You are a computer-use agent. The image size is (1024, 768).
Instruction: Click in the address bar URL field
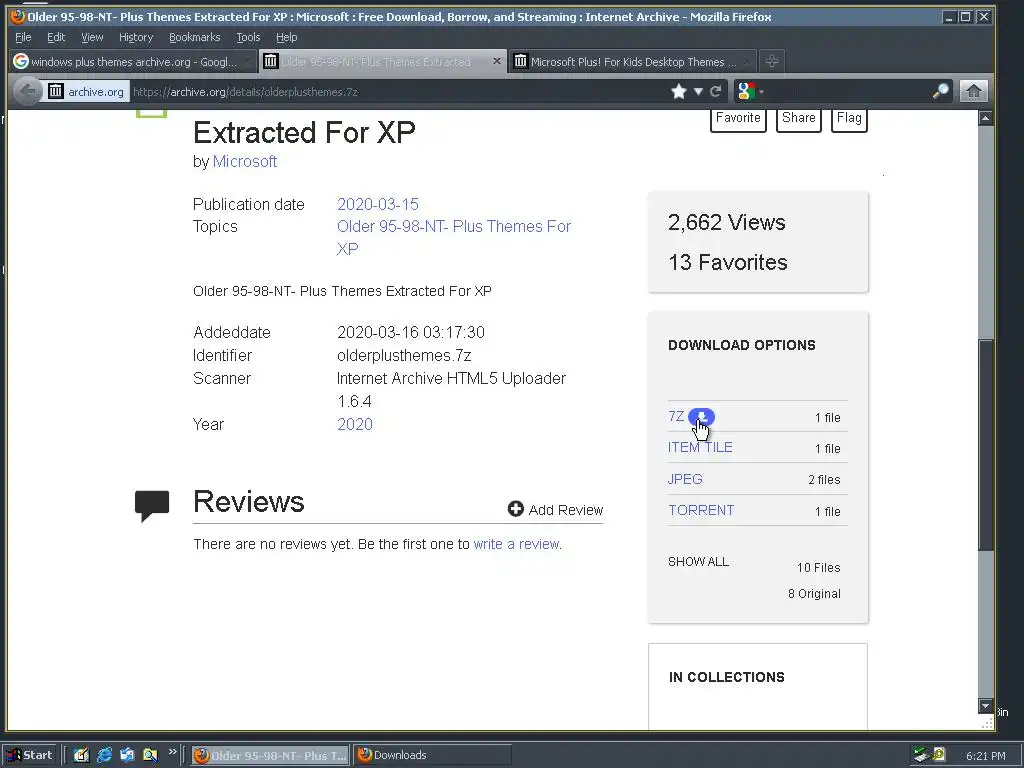(x=398, y=91)
